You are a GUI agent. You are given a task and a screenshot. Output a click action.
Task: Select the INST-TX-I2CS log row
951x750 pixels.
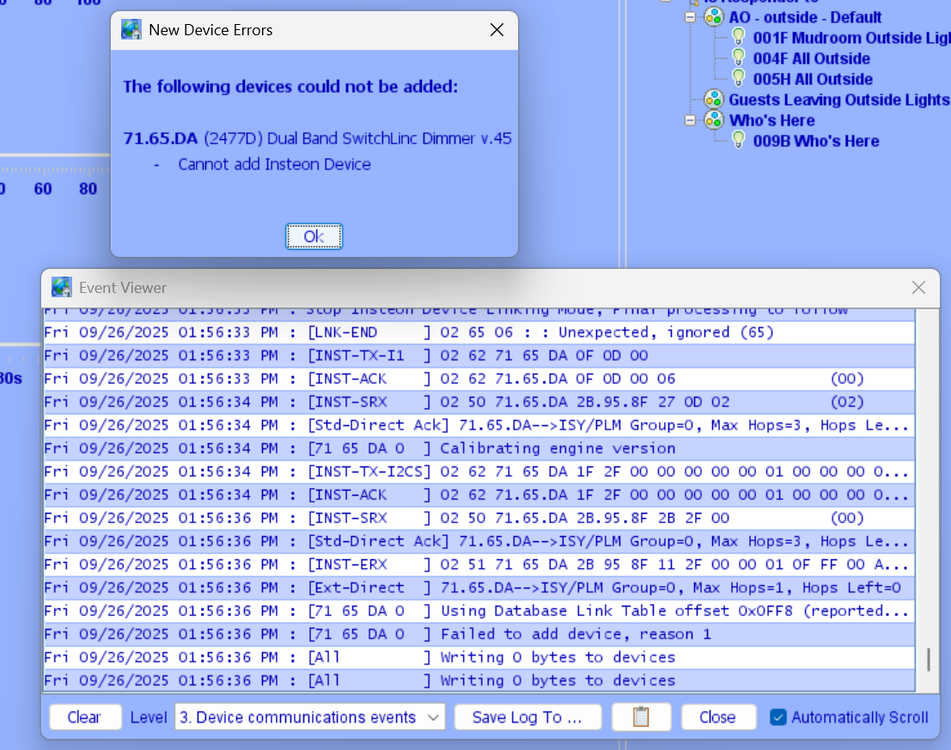479,472
